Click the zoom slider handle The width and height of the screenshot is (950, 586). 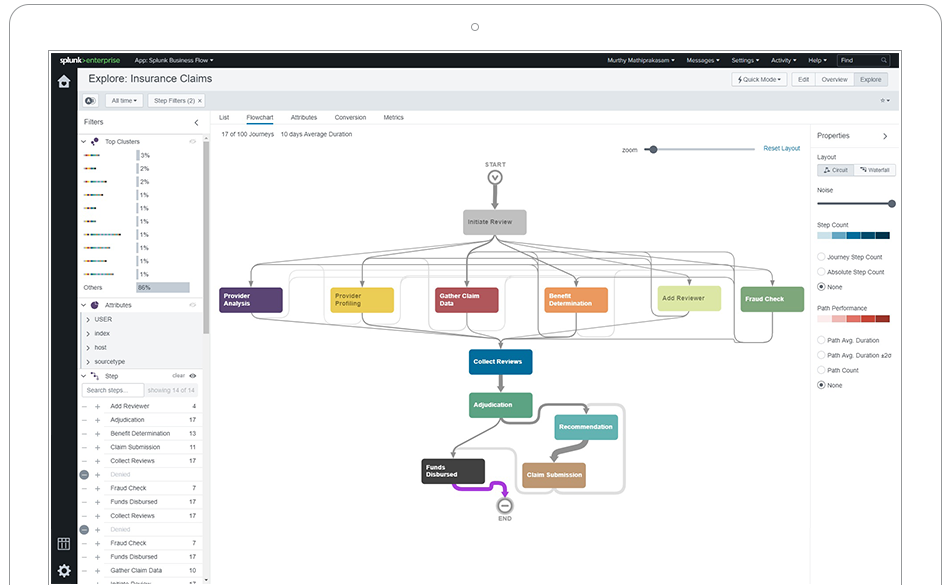pos(653,149)
